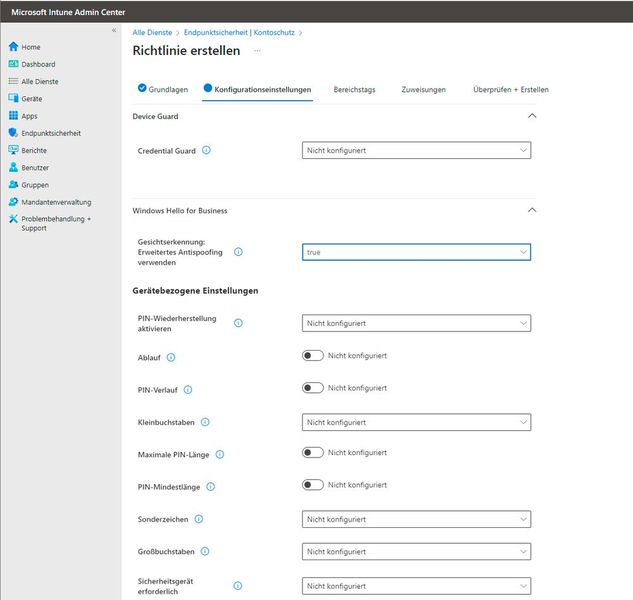
Task: Go to Überprüfen + Erstellen tab
Action: tap(511, 89)
